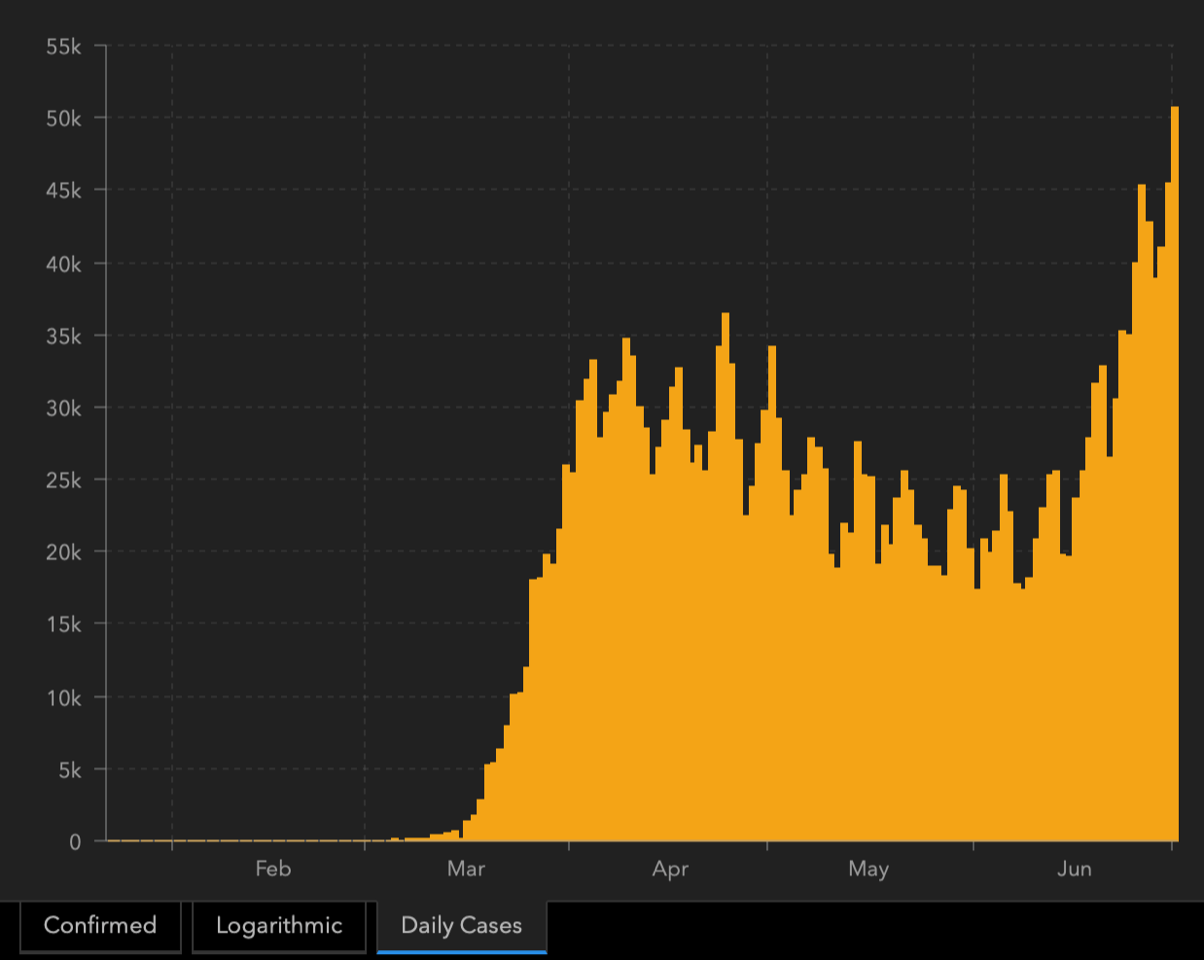Open the Logarithmic tab
The height and width of the screenshot is (960, 1204).
[279, 925]
